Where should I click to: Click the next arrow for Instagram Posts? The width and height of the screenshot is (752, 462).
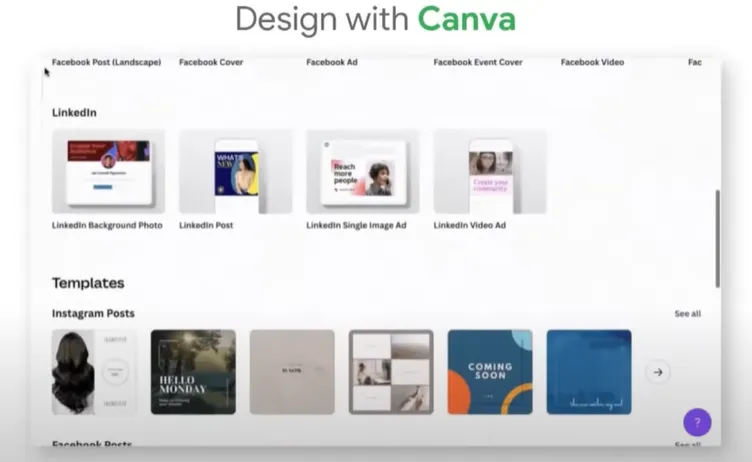point(658,372)
